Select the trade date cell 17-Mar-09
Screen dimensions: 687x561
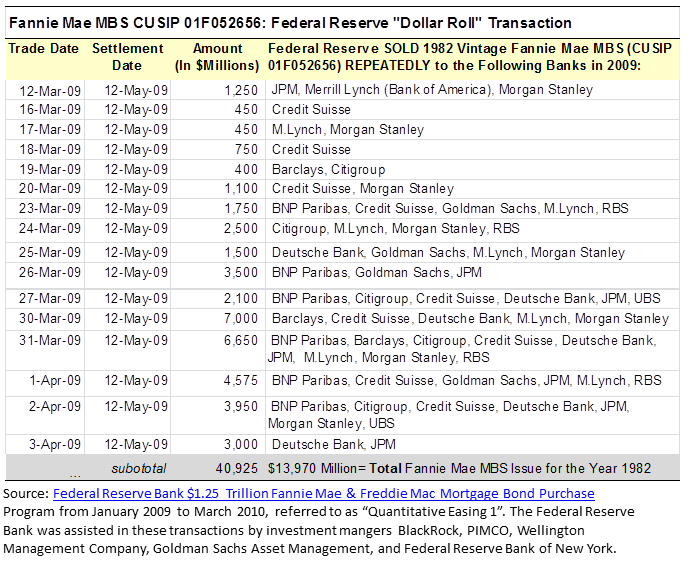tap(50, 129)
